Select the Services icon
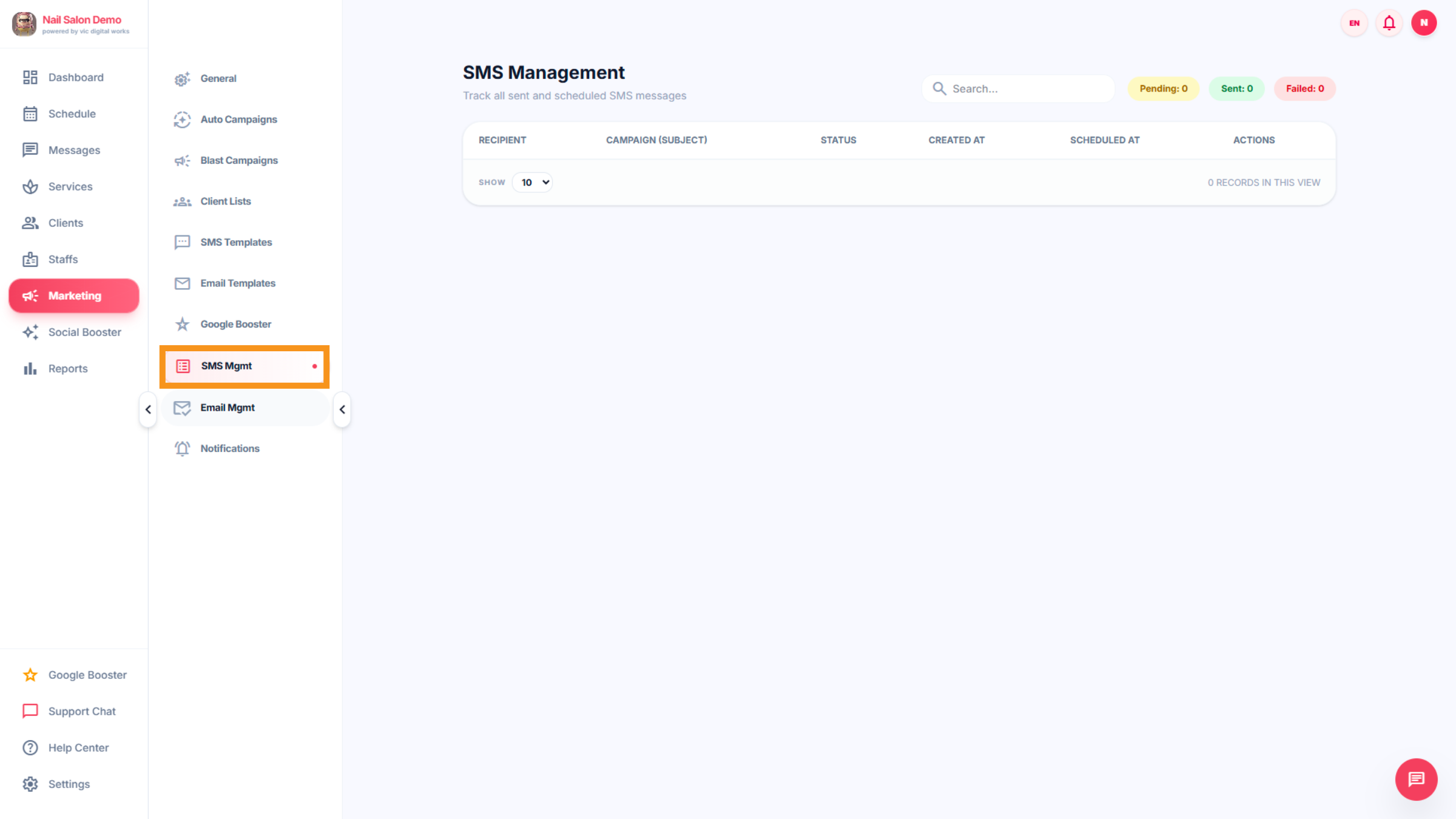Viewport: 1456px width, 819px height. coord(30,186)
